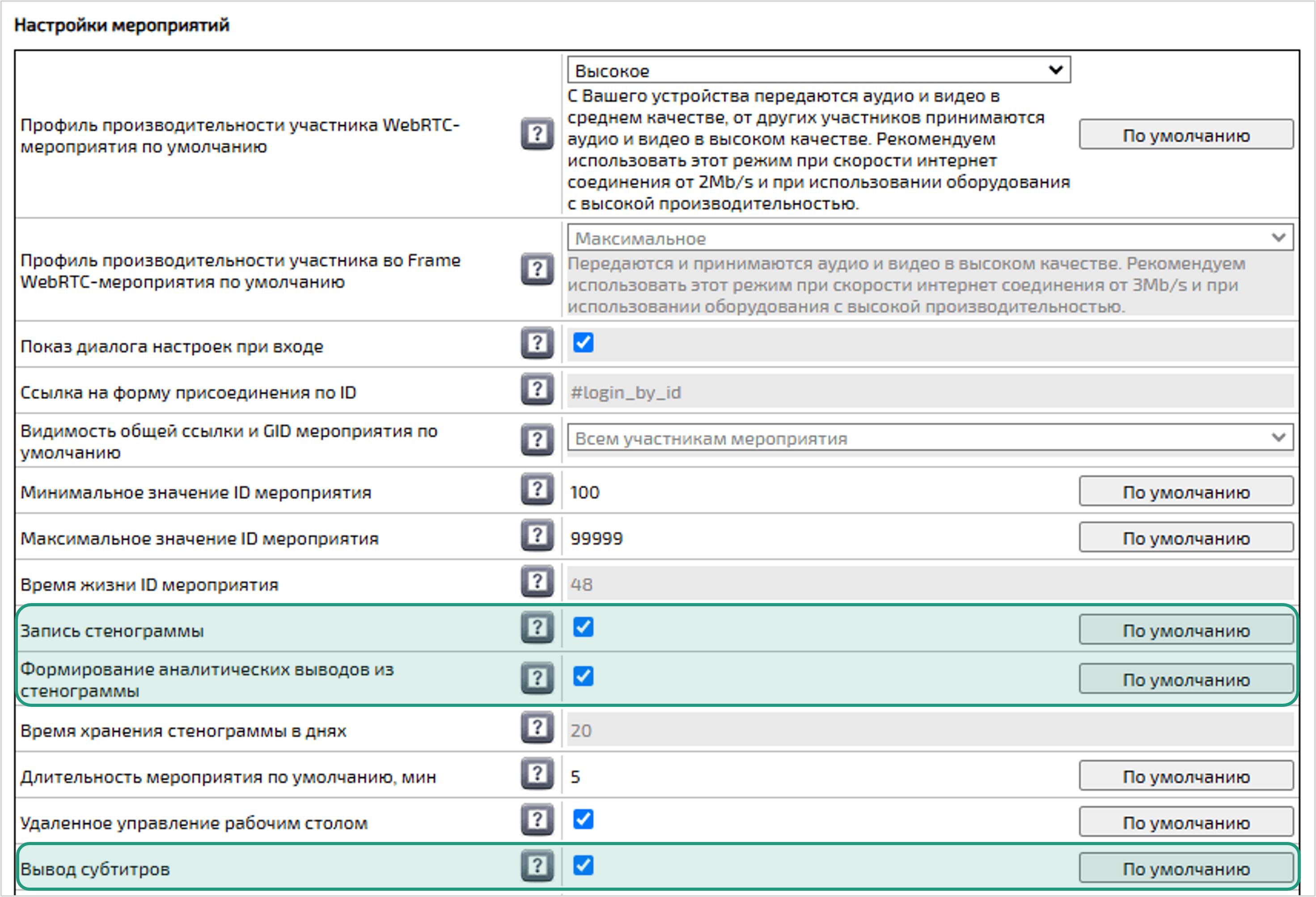Image resolution: width=1316 pixels, height=897 pixels.
Task: Click help icon next to Минимальное значение ID
Action: coord(537,489)
